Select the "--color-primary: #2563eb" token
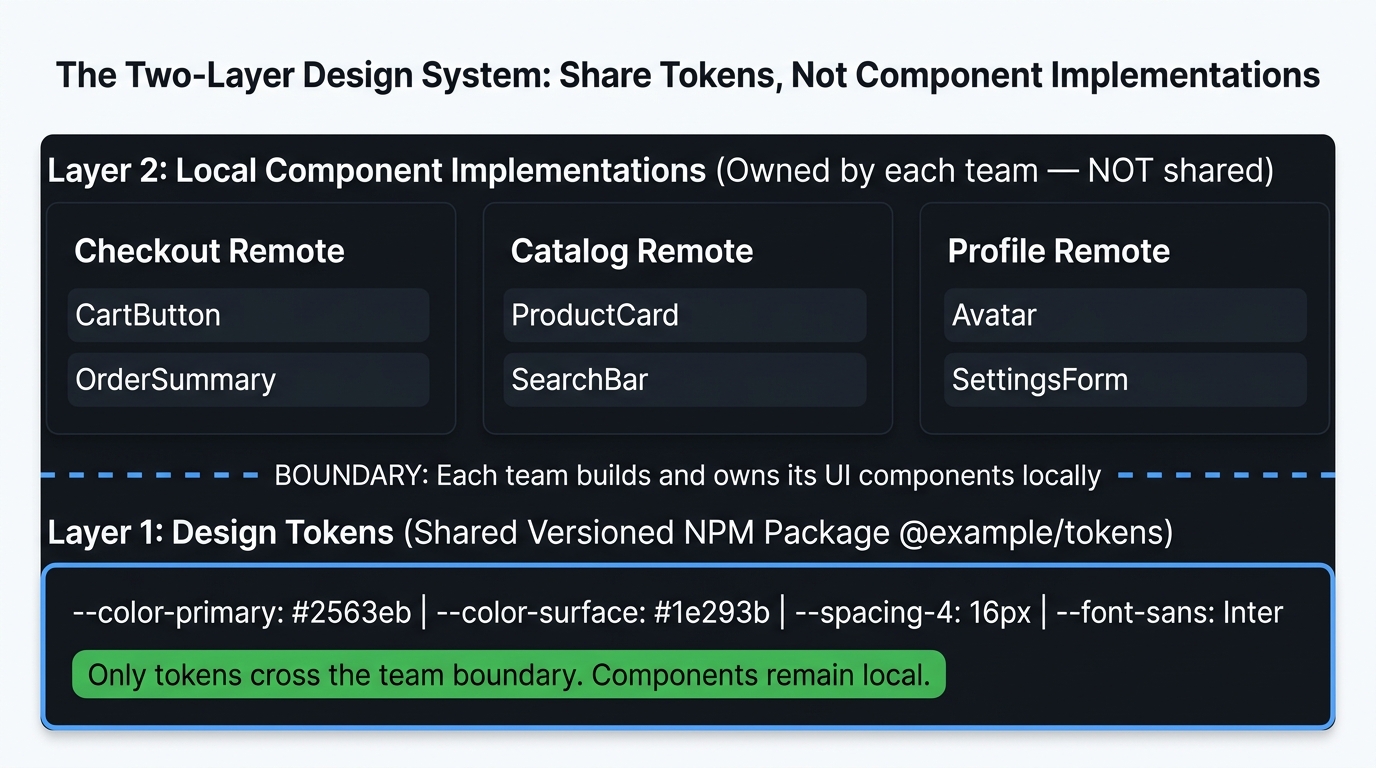The width and height of the screenshot is (1376, 768). (x=242, y=612)
